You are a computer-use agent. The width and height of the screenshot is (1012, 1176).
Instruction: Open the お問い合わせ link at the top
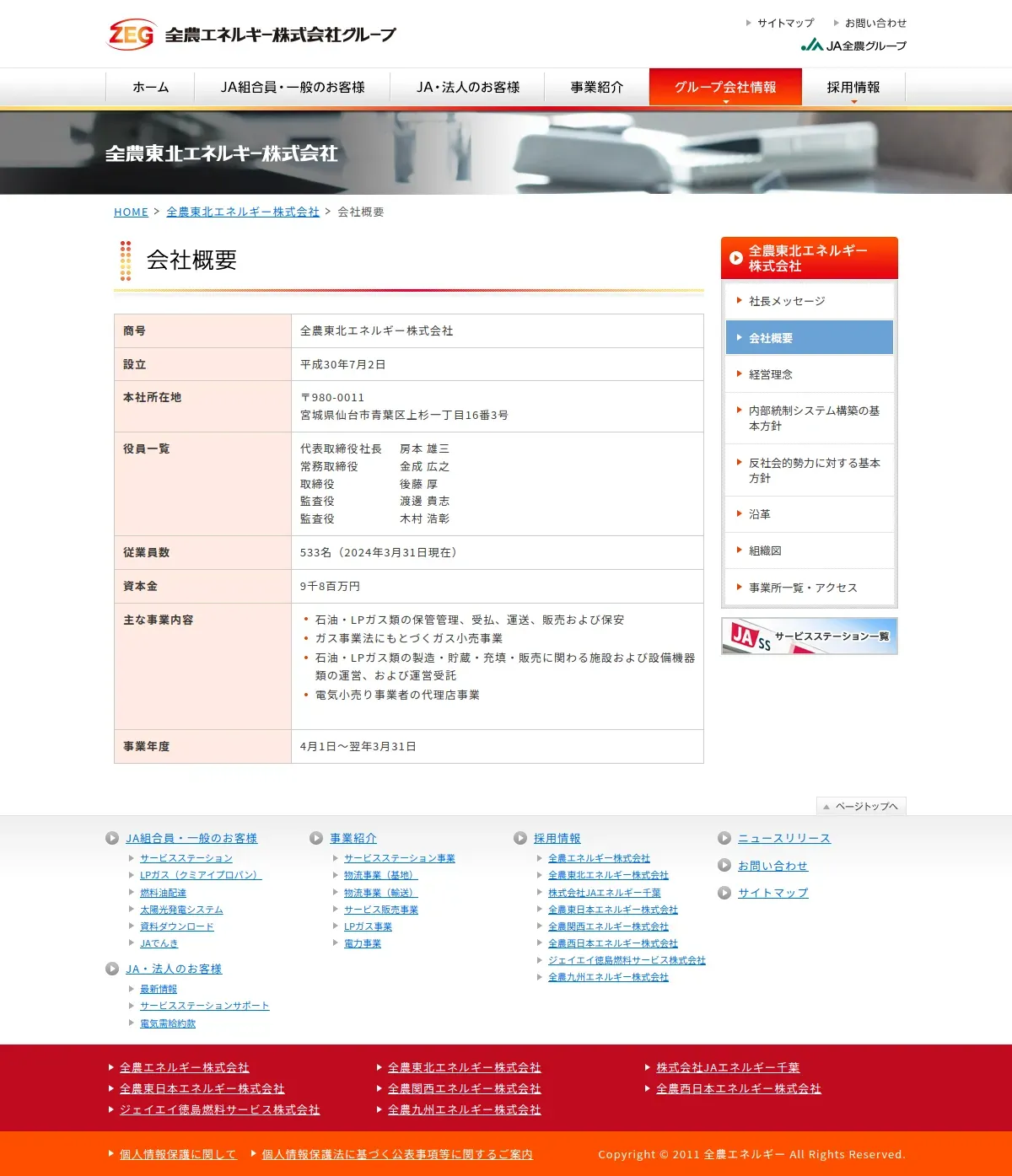[876, 23]
